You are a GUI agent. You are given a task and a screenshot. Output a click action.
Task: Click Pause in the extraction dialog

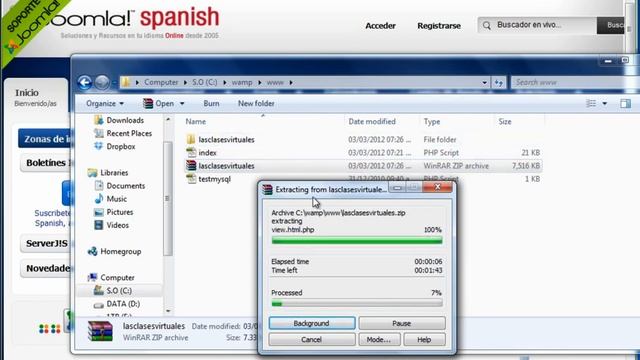[x=402, y=323]
